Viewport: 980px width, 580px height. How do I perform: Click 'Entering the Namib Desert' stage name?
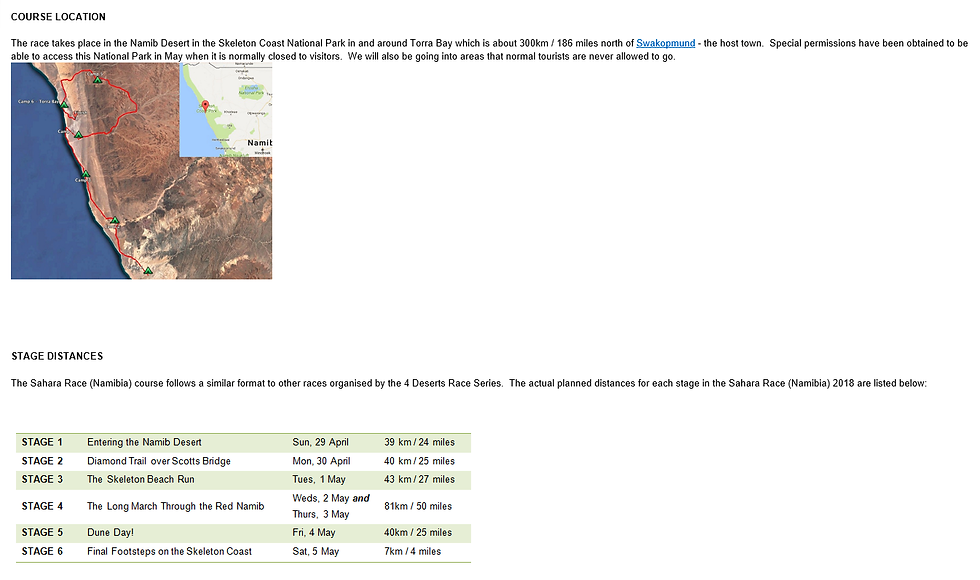144,442
